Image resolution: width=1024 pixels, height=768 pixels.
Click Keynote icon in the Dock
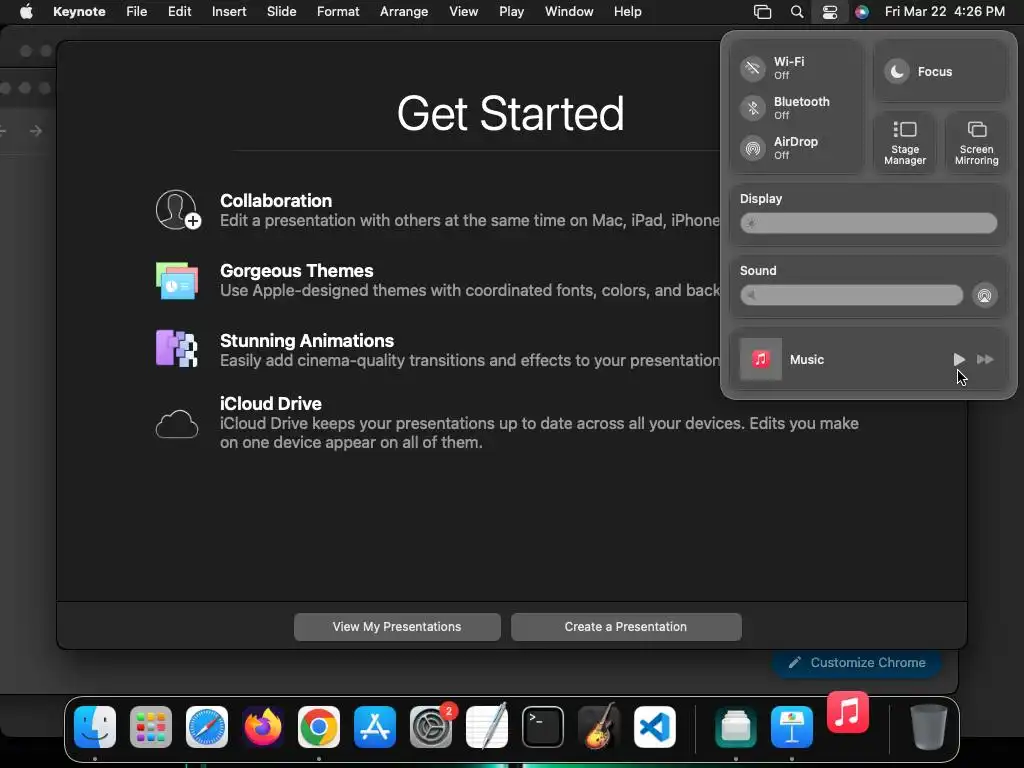792,727
